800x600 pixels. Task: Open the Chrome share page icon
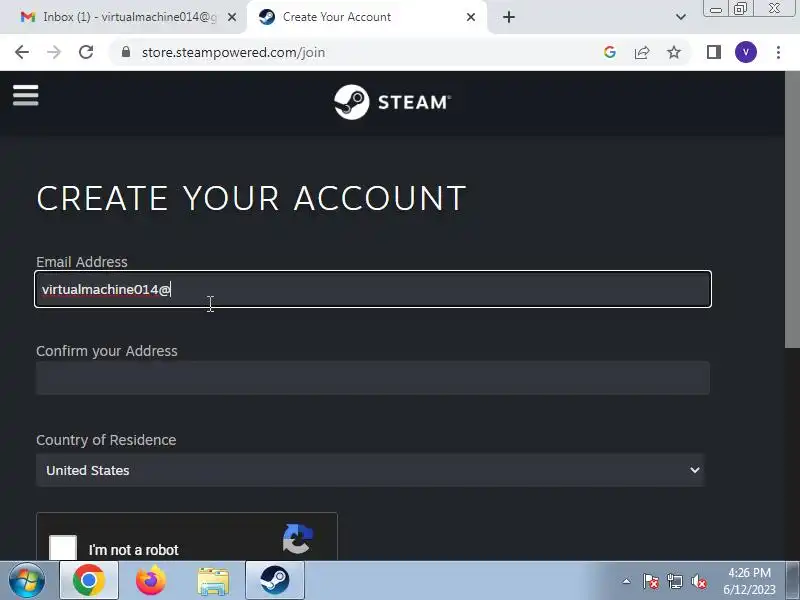click(x=642, y=52)
